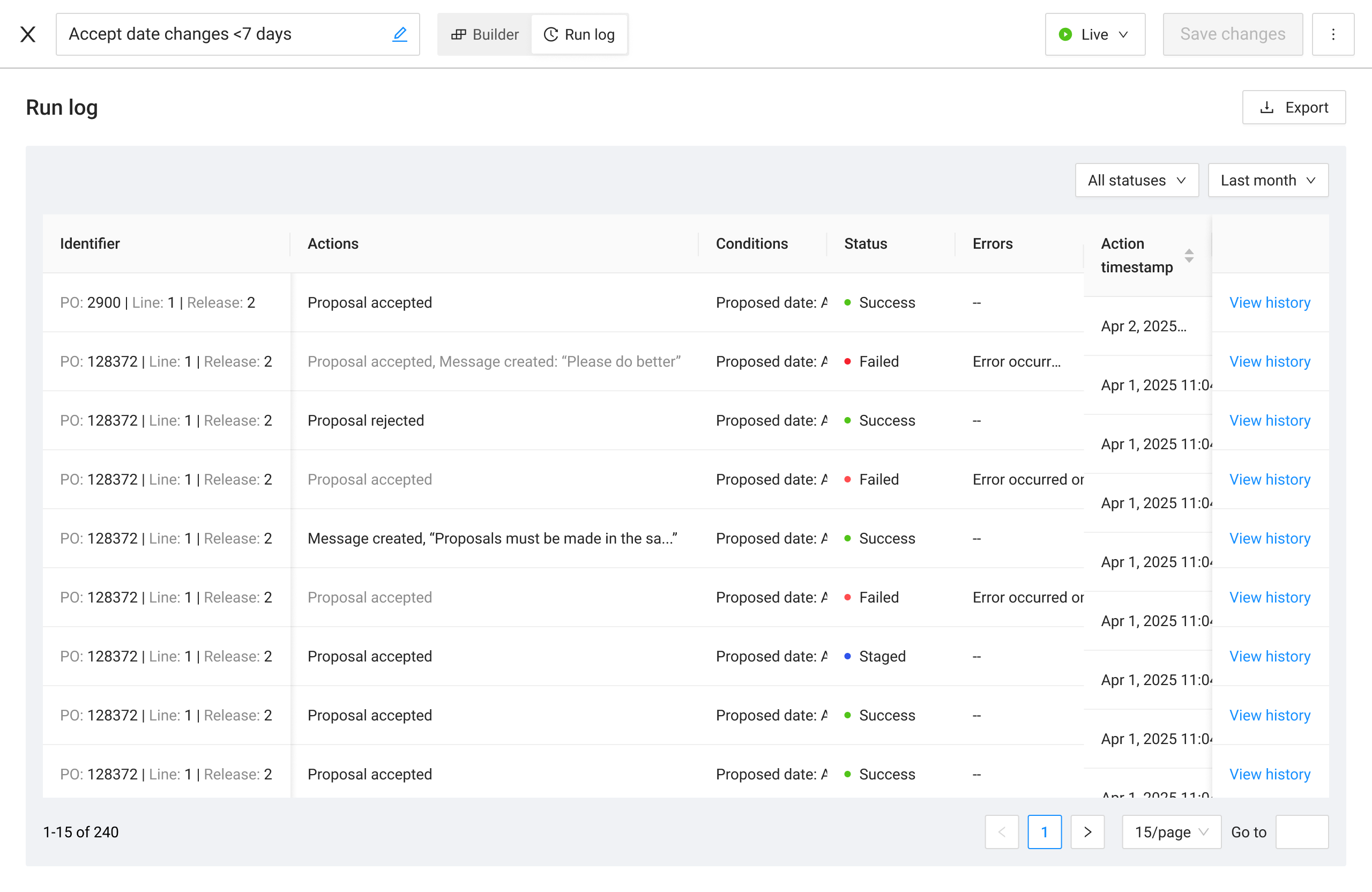Open View history for Proposal rejected row
The width and height of the screenshot is (1372, 892).
pyautogui.click(x=1270, y=420)
